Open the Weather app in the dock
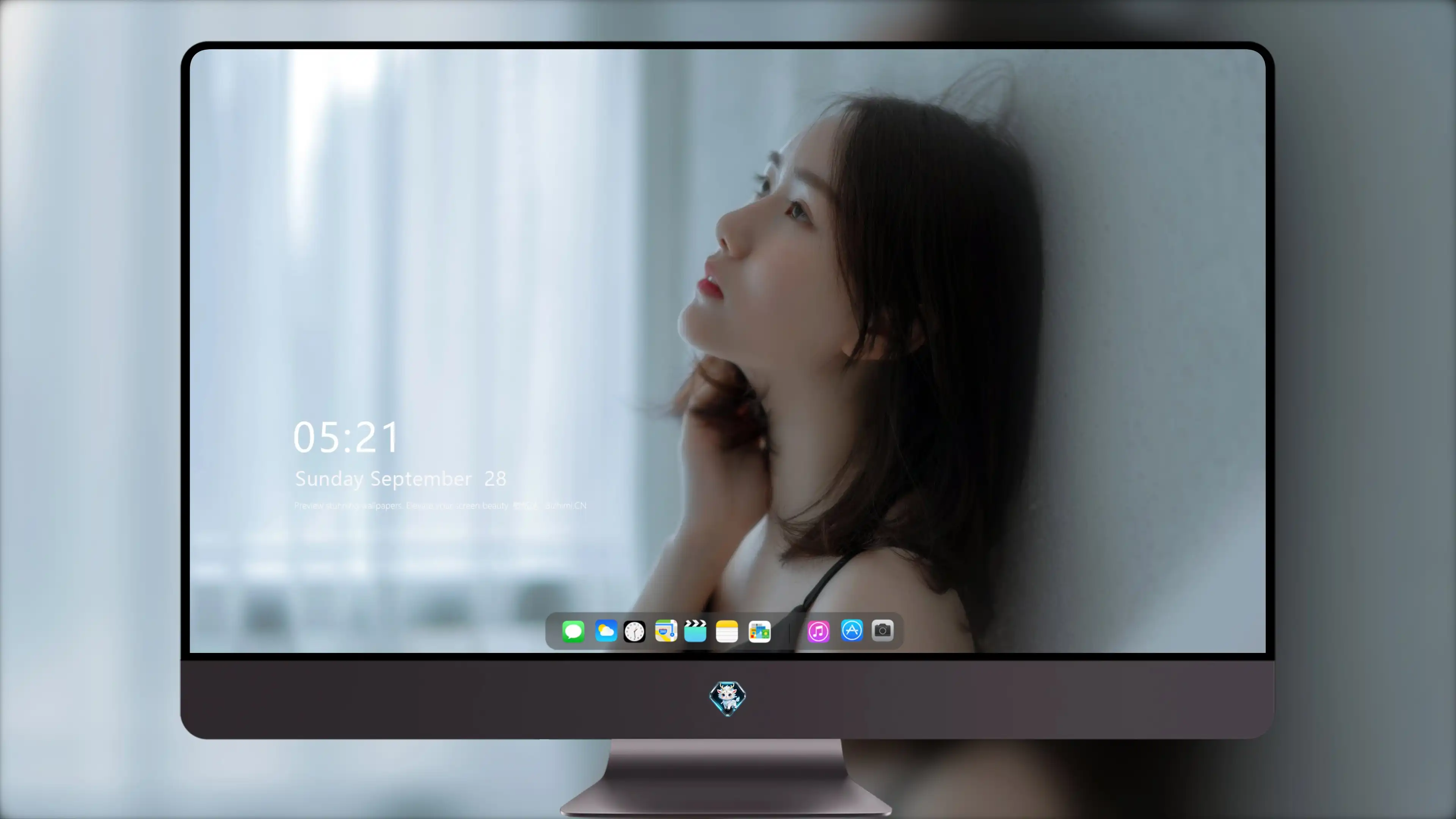The height and width of the screenshot is (819, 1456). 606,631
